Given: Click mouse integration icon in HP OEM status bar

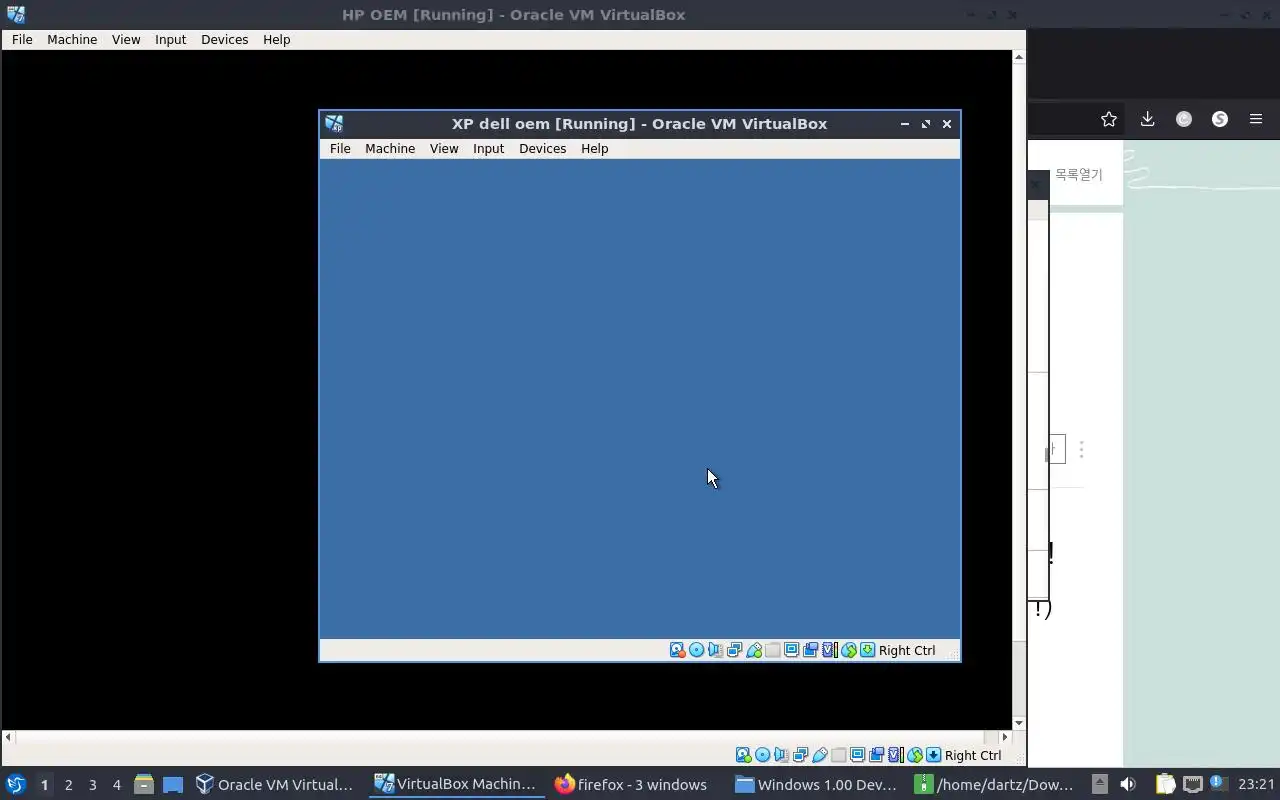Looking at the screenshot, I should tap(914, 755).
